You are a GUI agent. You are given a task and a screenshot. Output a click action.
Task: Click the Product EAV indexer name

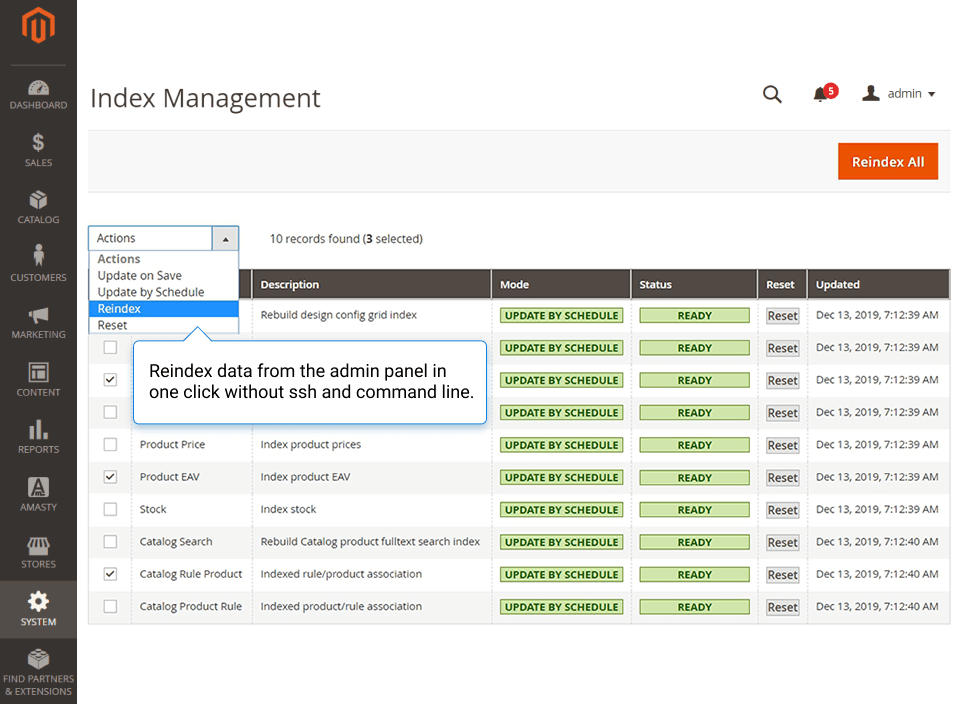pyautogui.click(x=170, y=477)
